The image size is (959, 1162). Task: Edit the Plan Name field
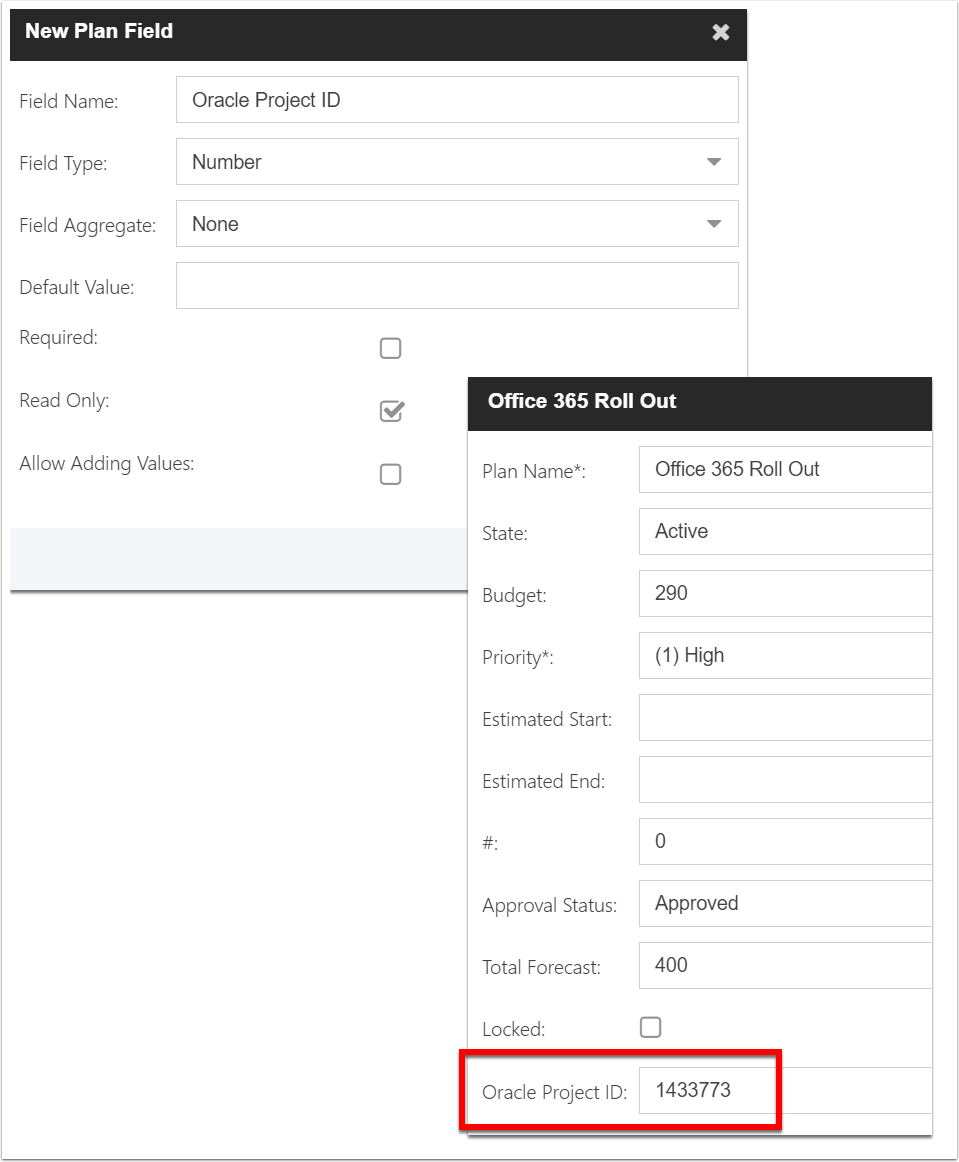click(x=786, y=469)
